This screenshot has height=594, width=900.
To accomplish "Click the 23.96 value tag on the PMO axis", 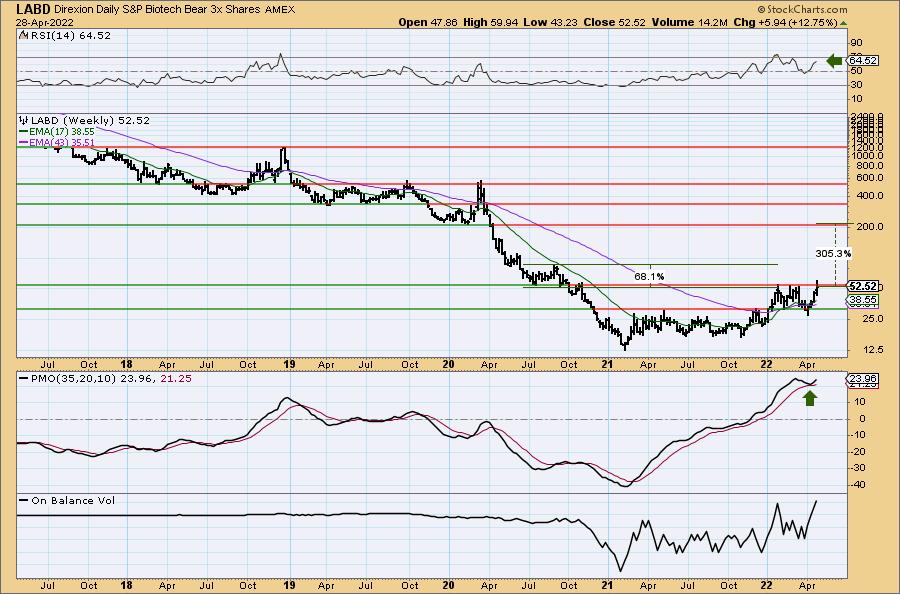I will coord(863,379).
